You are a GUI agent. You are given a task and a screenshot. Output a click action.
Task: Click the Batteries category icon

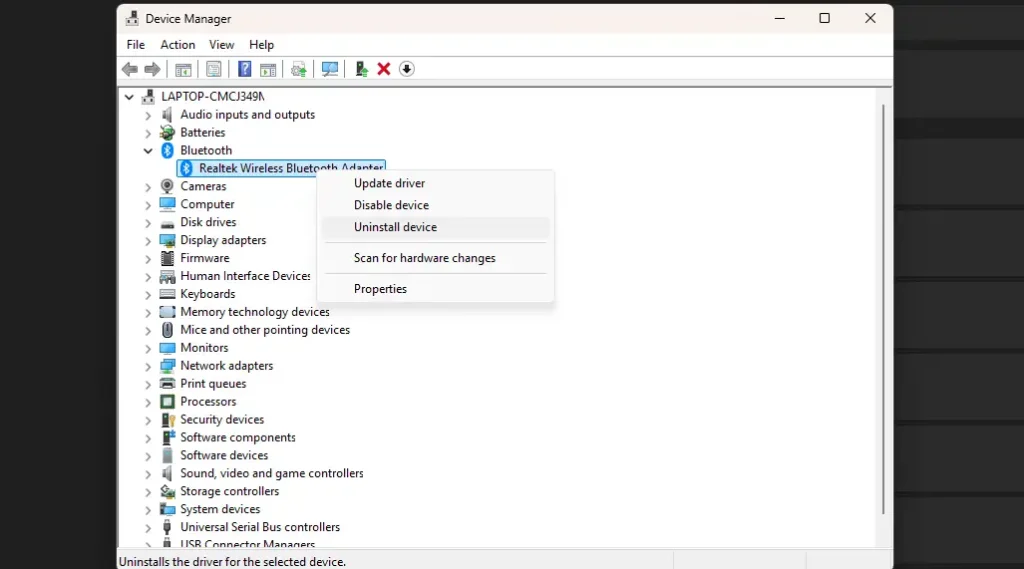coord(167,133)
